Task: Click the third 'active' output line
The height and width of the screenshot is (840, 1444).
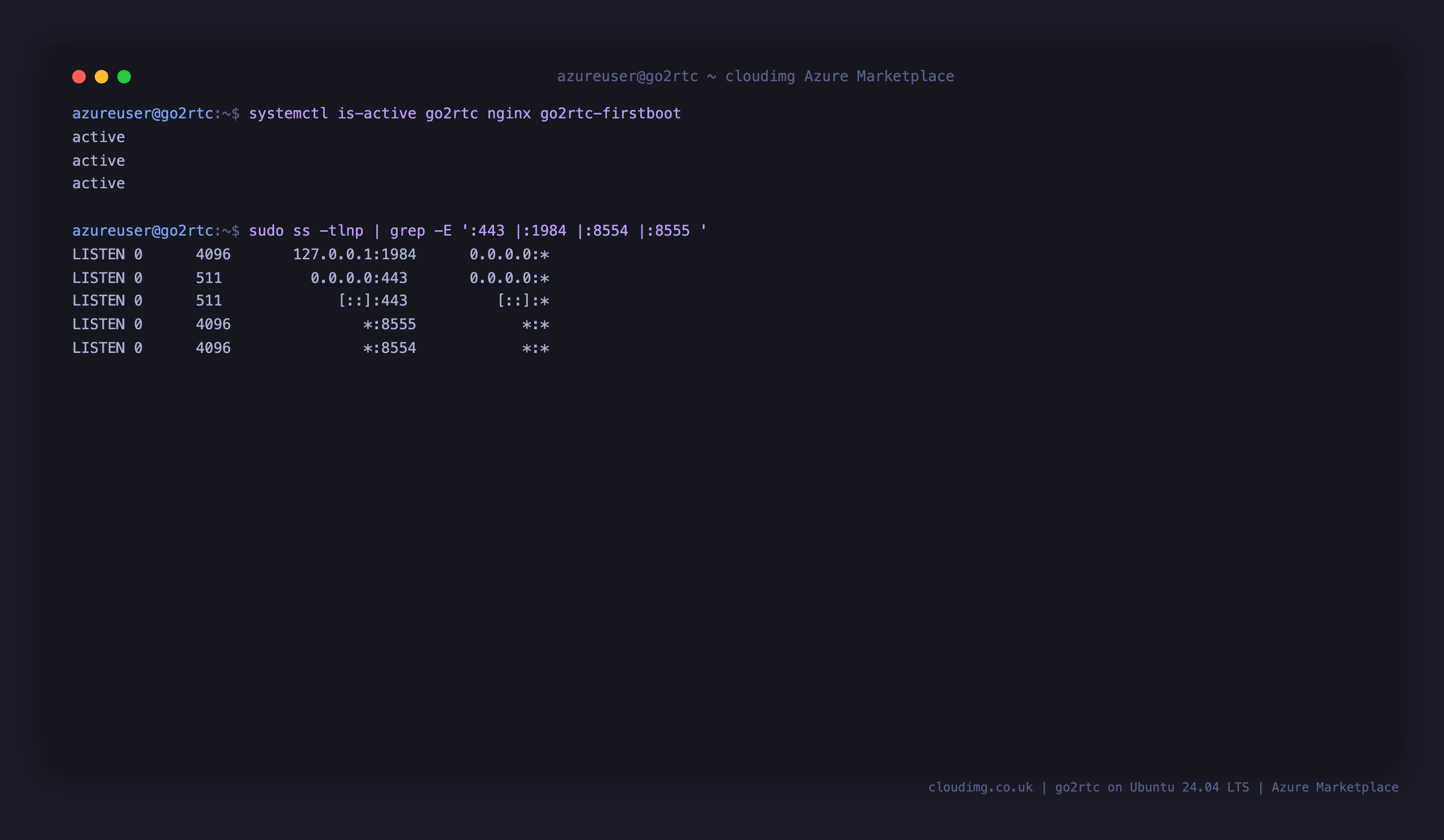Action: [99, 183]
